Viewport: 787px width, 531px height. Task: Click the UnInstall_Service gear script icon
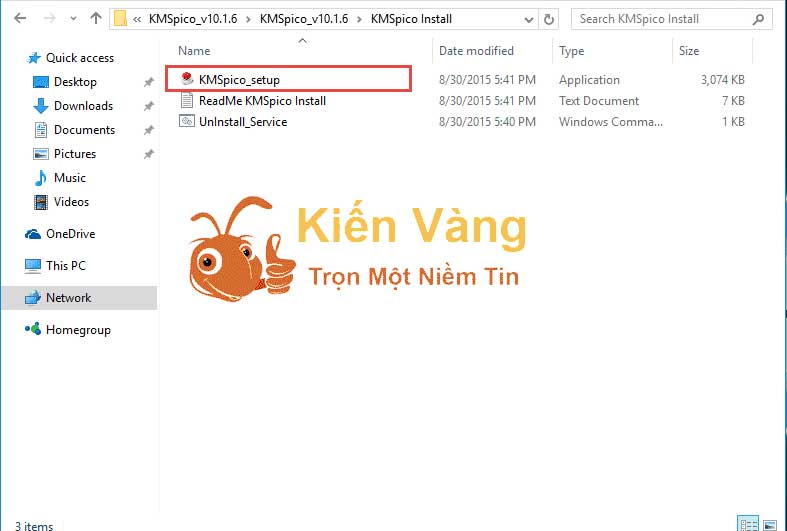pos(187,121)
